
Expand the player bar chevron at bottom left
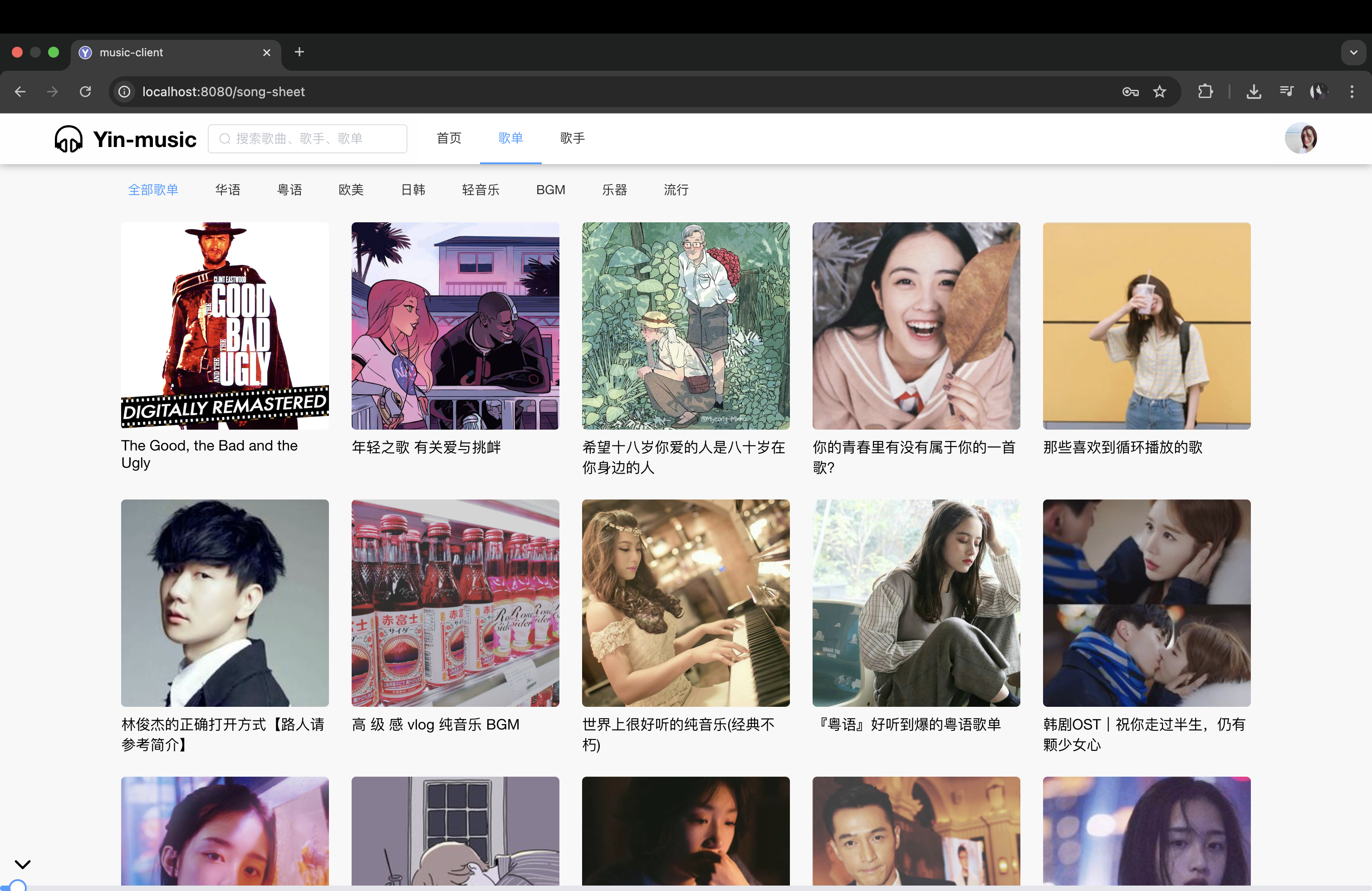click(23, 865)
